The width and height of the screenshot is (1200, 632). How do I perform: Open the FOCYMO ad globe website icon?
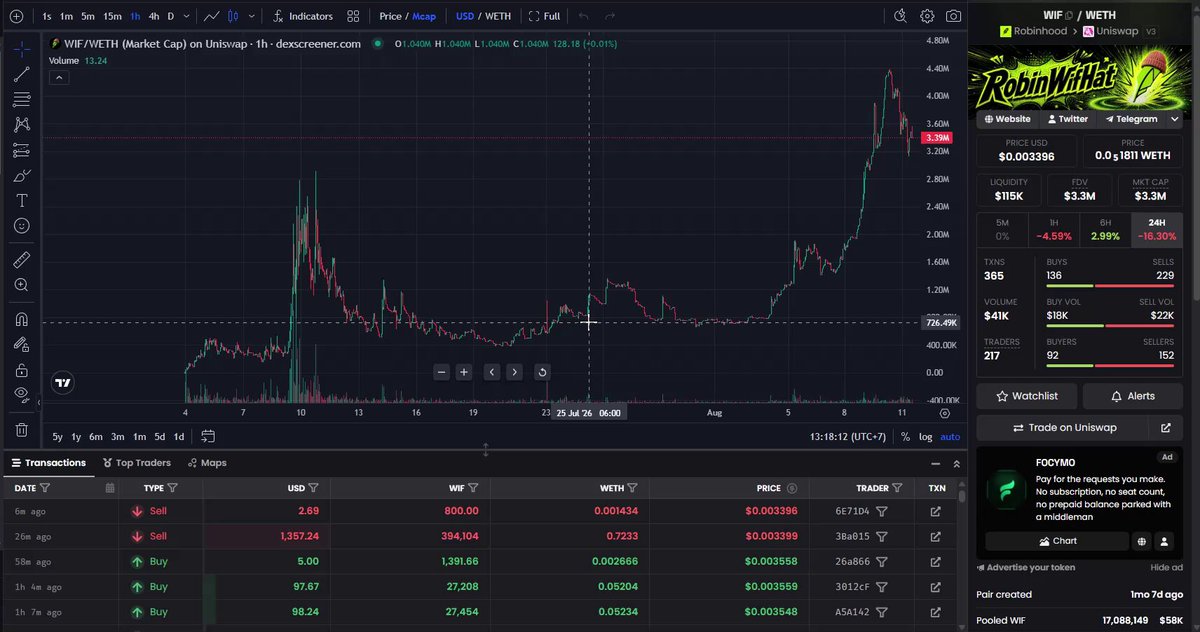[x=1141, y=541]
